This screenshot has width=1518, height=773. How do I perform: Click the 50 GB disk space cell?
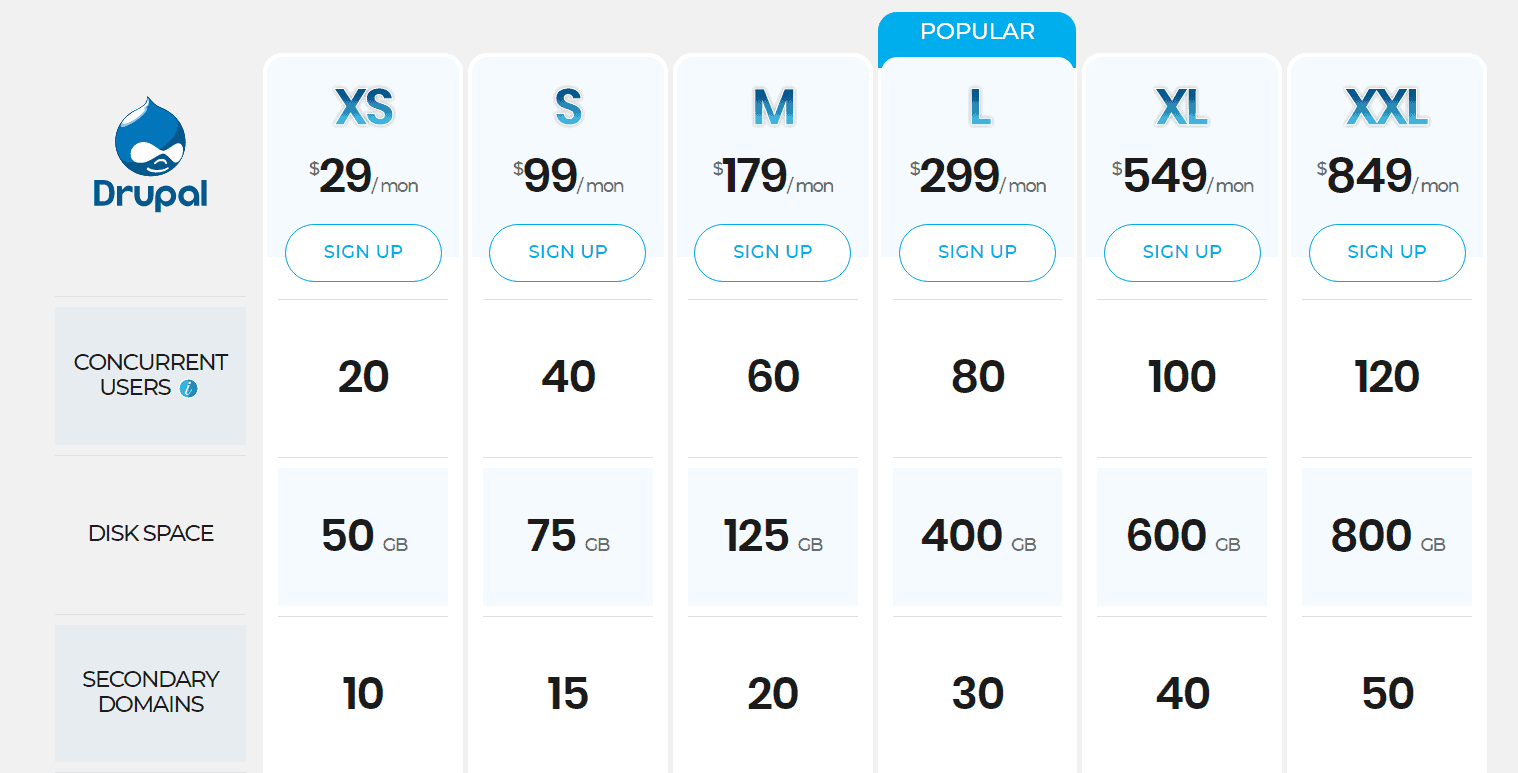363,537
